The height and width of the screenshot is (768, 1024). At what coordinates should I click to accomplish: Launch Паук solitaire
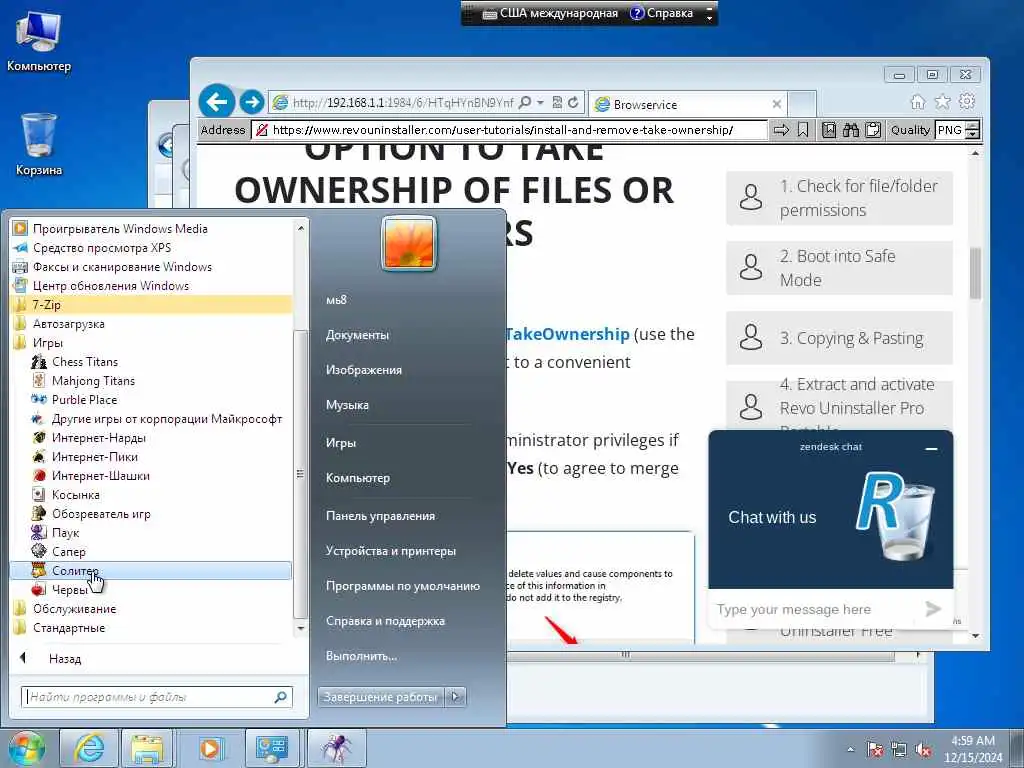(65, 533)
